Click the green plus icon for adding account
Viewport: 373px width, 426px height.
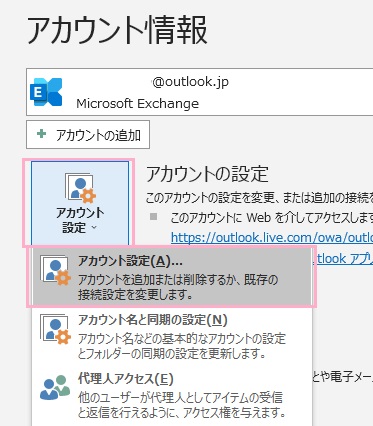click(x=41, y=134)
